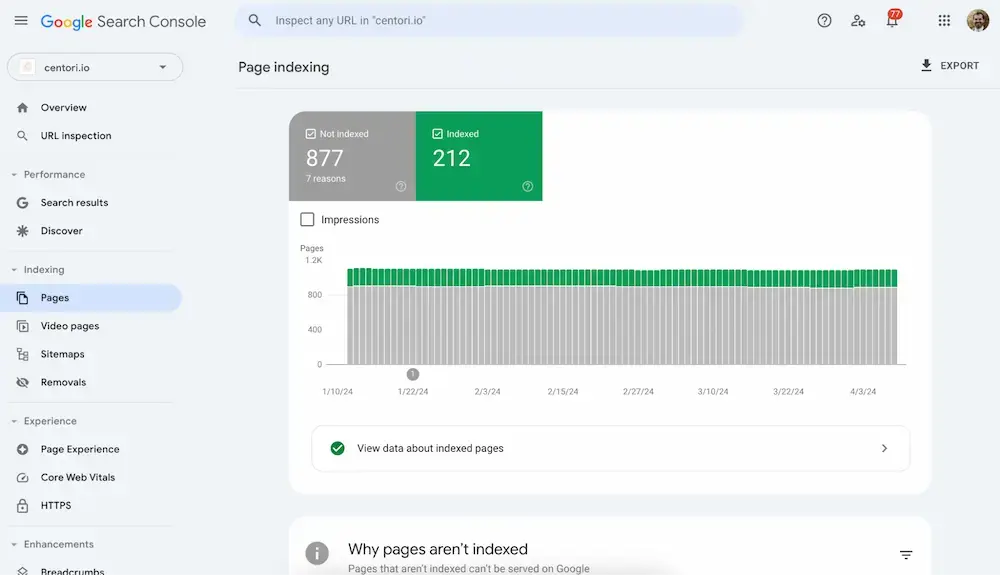
Task: Click the help icon in Not indexed card
Action: (401, 186)
